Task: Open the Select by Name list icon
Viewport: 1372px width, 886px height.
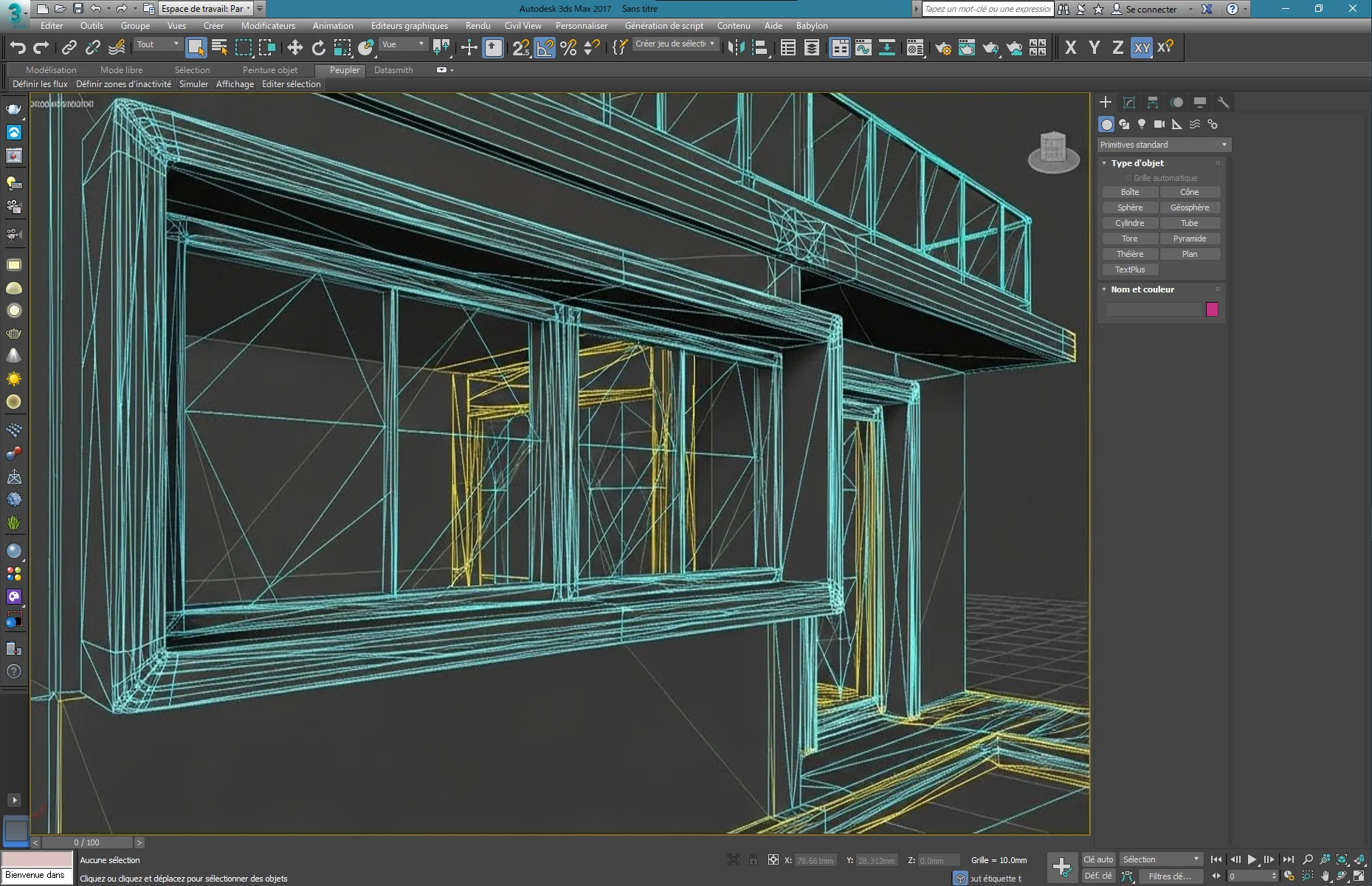Action: click(x=219, y=48)
